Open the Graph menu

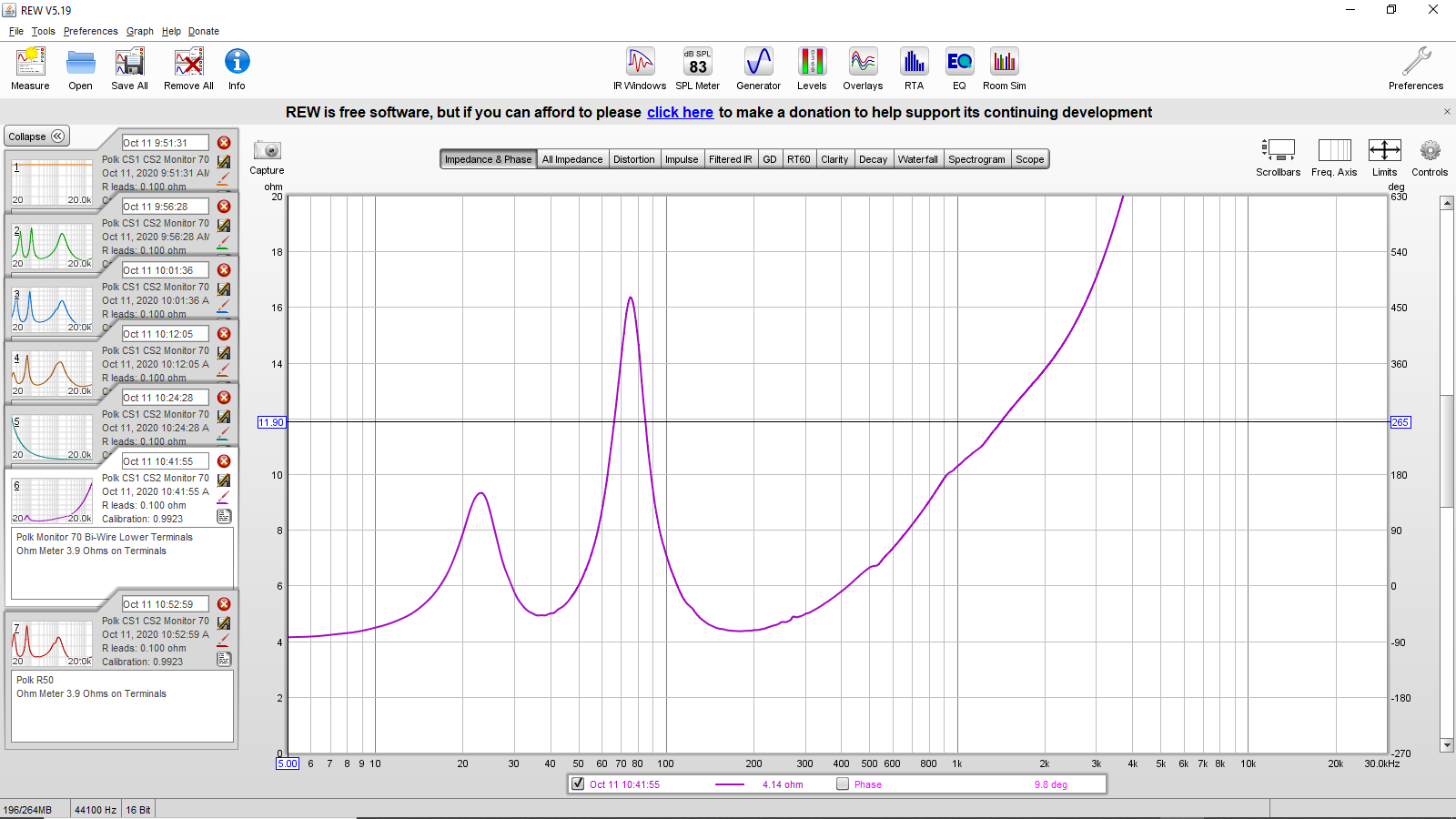pyautogui.click(x=139, y=31)
